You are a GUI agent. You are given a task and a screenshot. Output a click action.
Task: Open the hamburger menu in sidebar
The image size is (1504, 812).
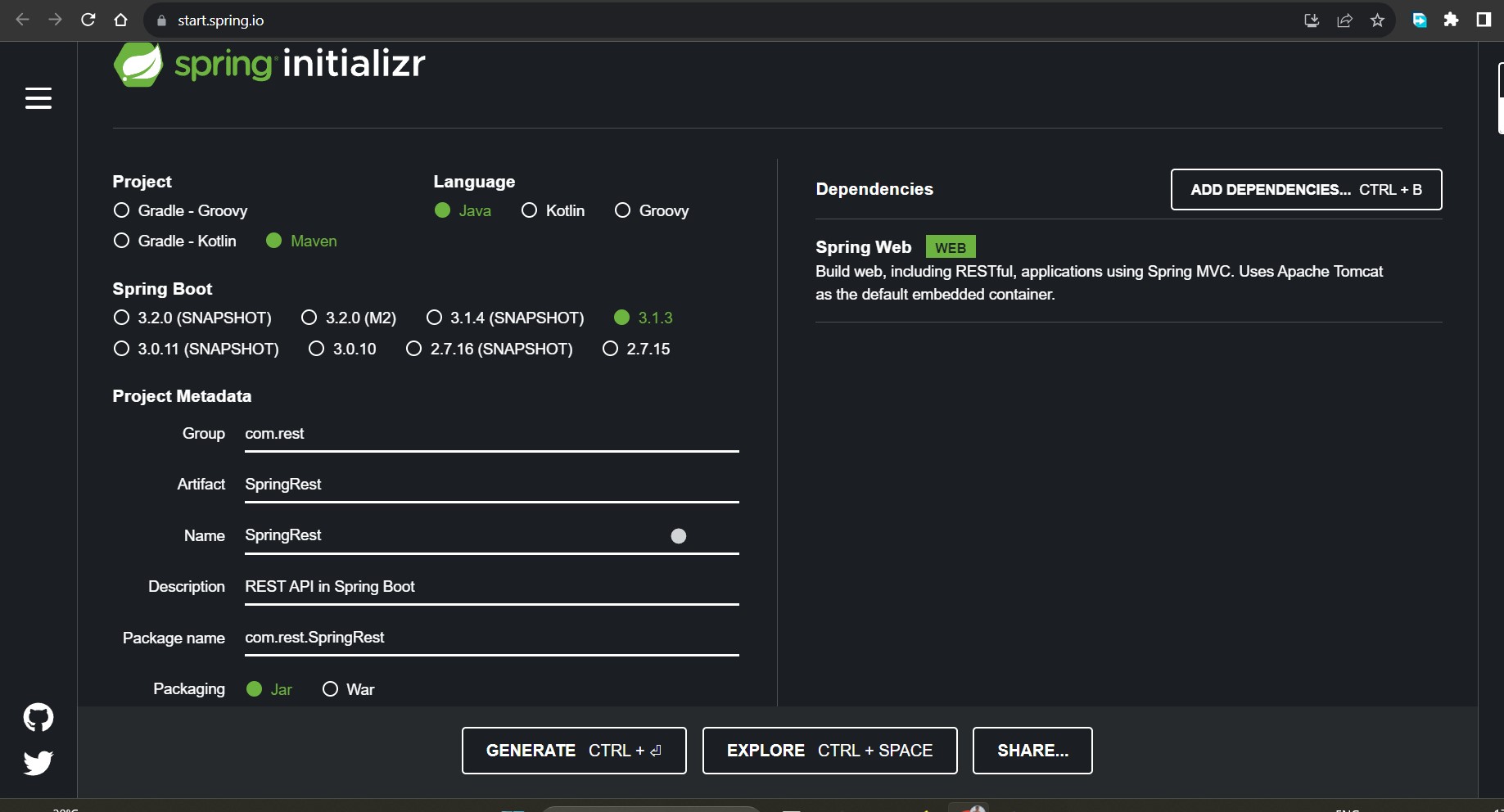[x=38, y=98]
